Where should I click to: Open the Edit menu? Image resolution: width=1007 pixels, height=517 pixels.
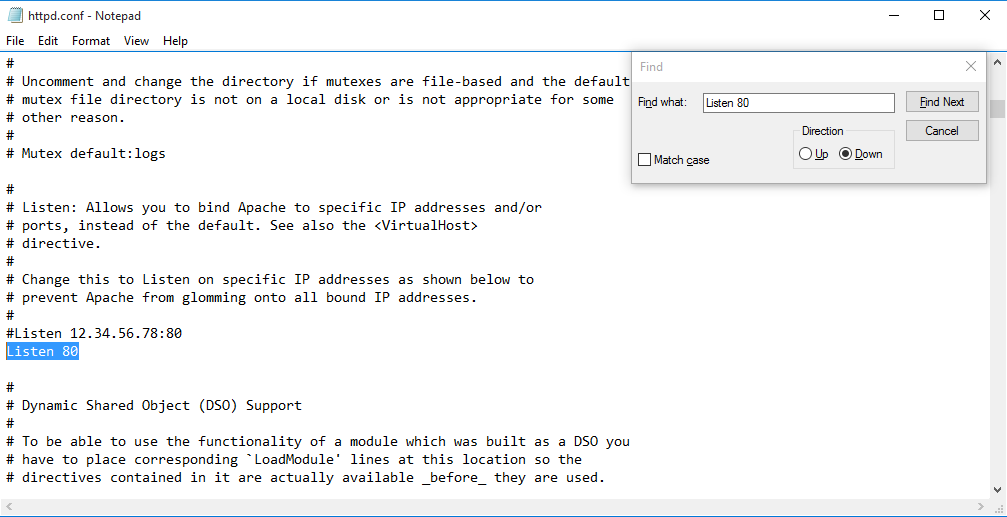tap(48, 41)
